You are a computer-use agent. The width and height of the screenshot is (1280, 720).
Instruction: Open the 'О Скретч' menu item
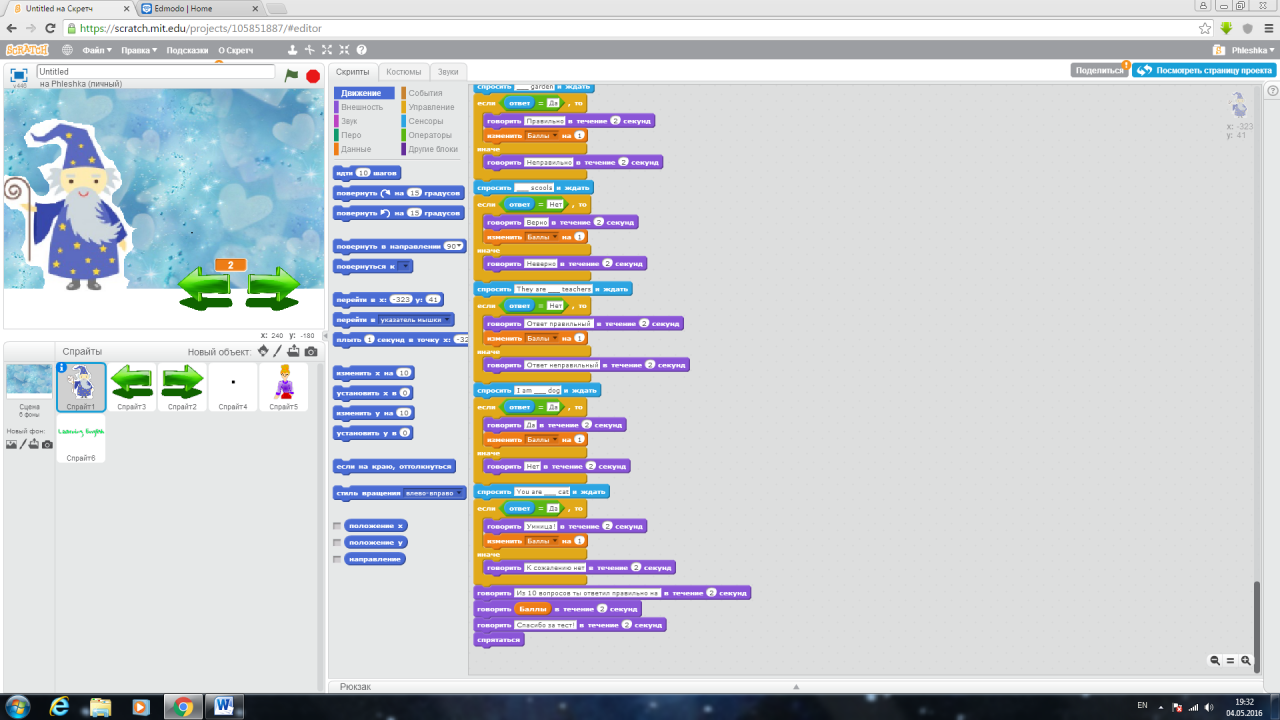pos(236,50)
